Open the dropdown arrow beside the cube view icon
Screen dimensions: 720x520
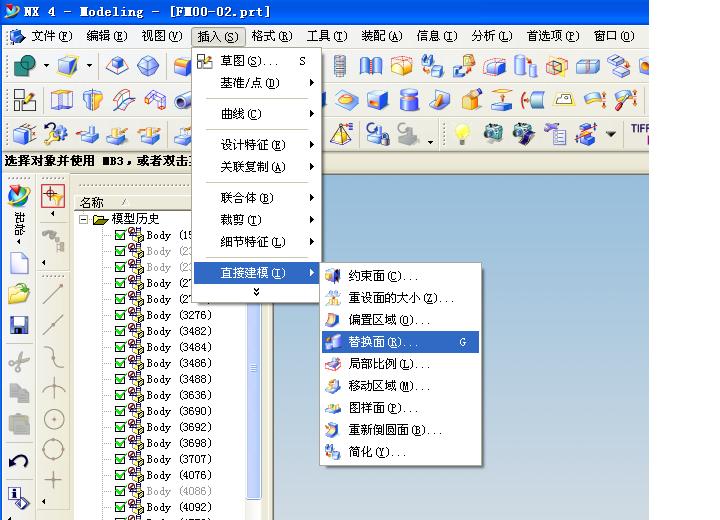coord(89,66)
